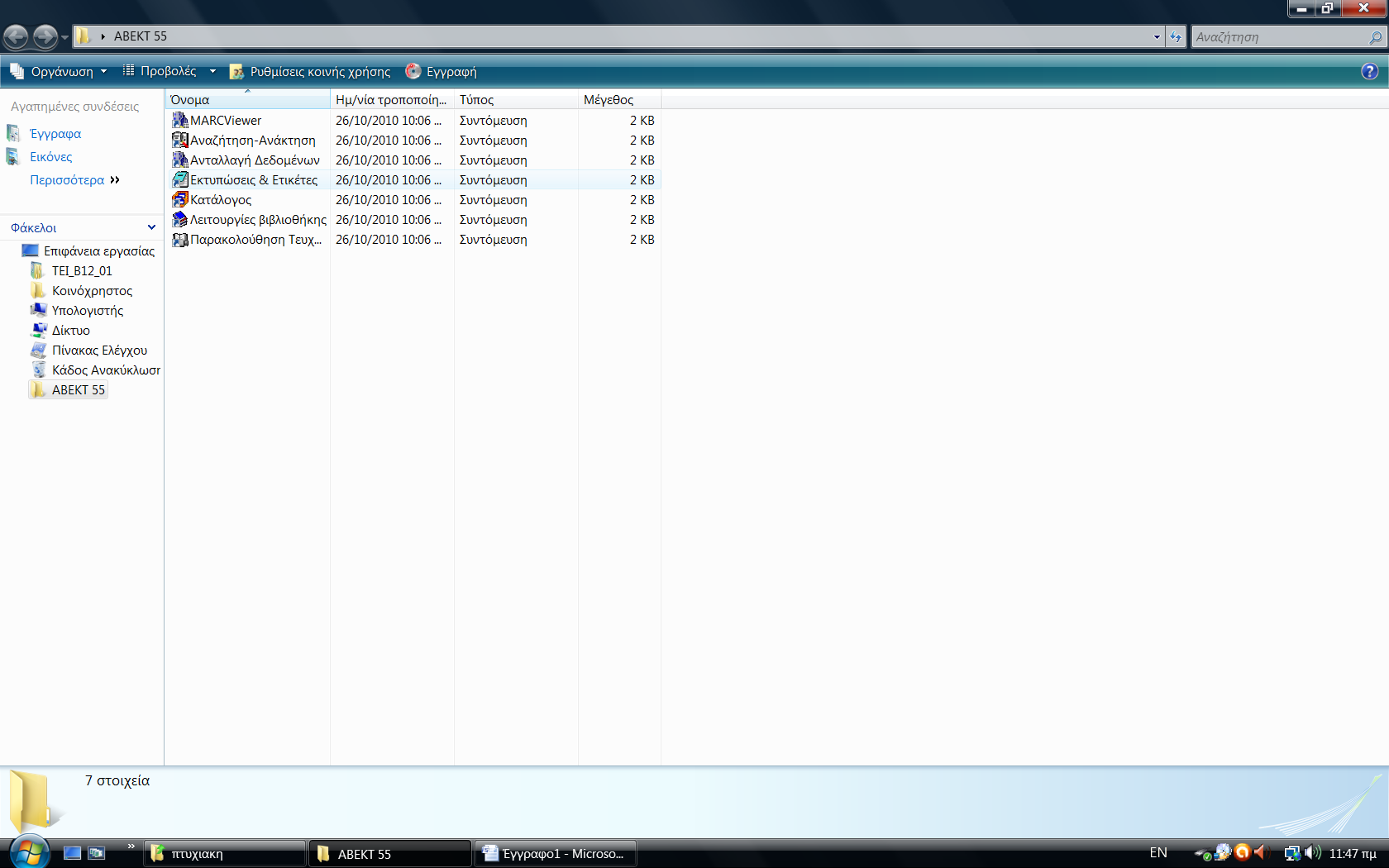1389x868 pixels.
Task: Open the Εικόνες favorite link
Action: [51, 156]
